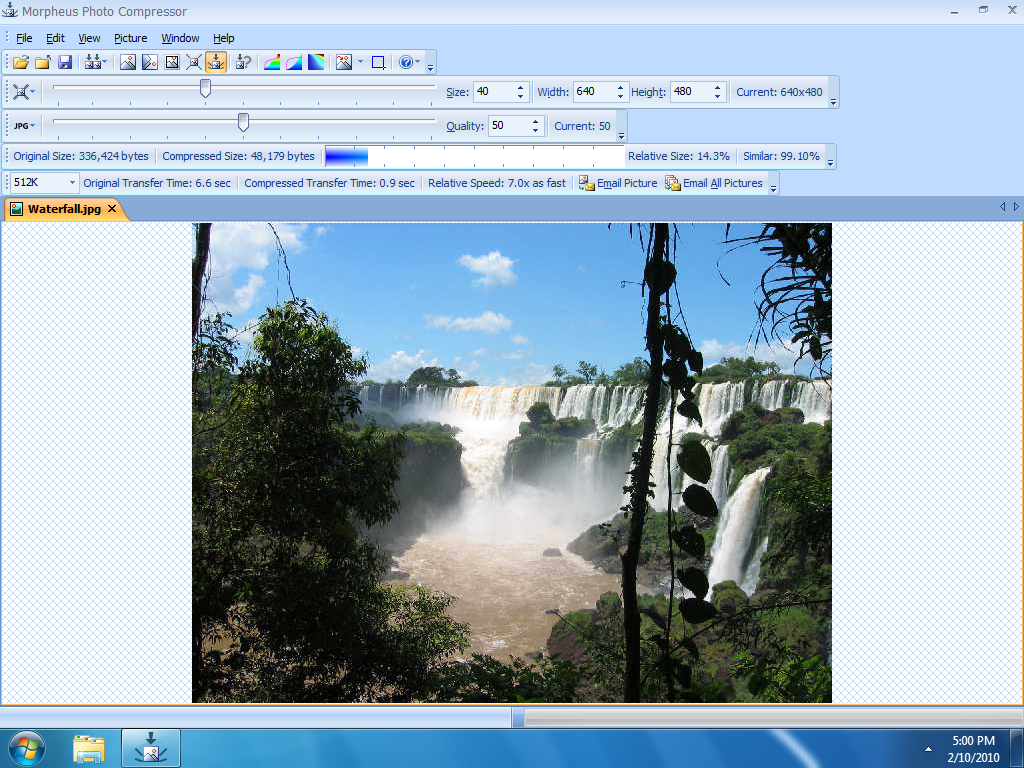Increase Quality with the up stepper

[536, 121]
